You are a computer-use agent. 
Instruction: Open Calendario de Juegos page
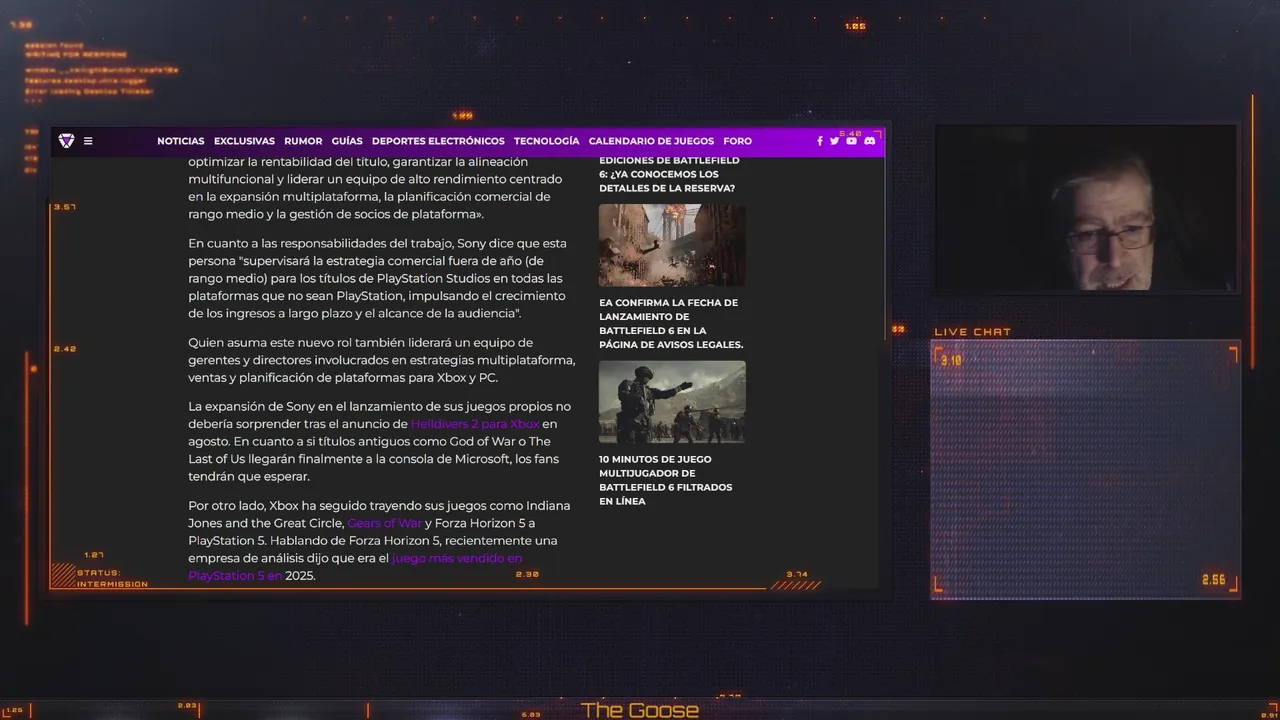coord(651,141)
